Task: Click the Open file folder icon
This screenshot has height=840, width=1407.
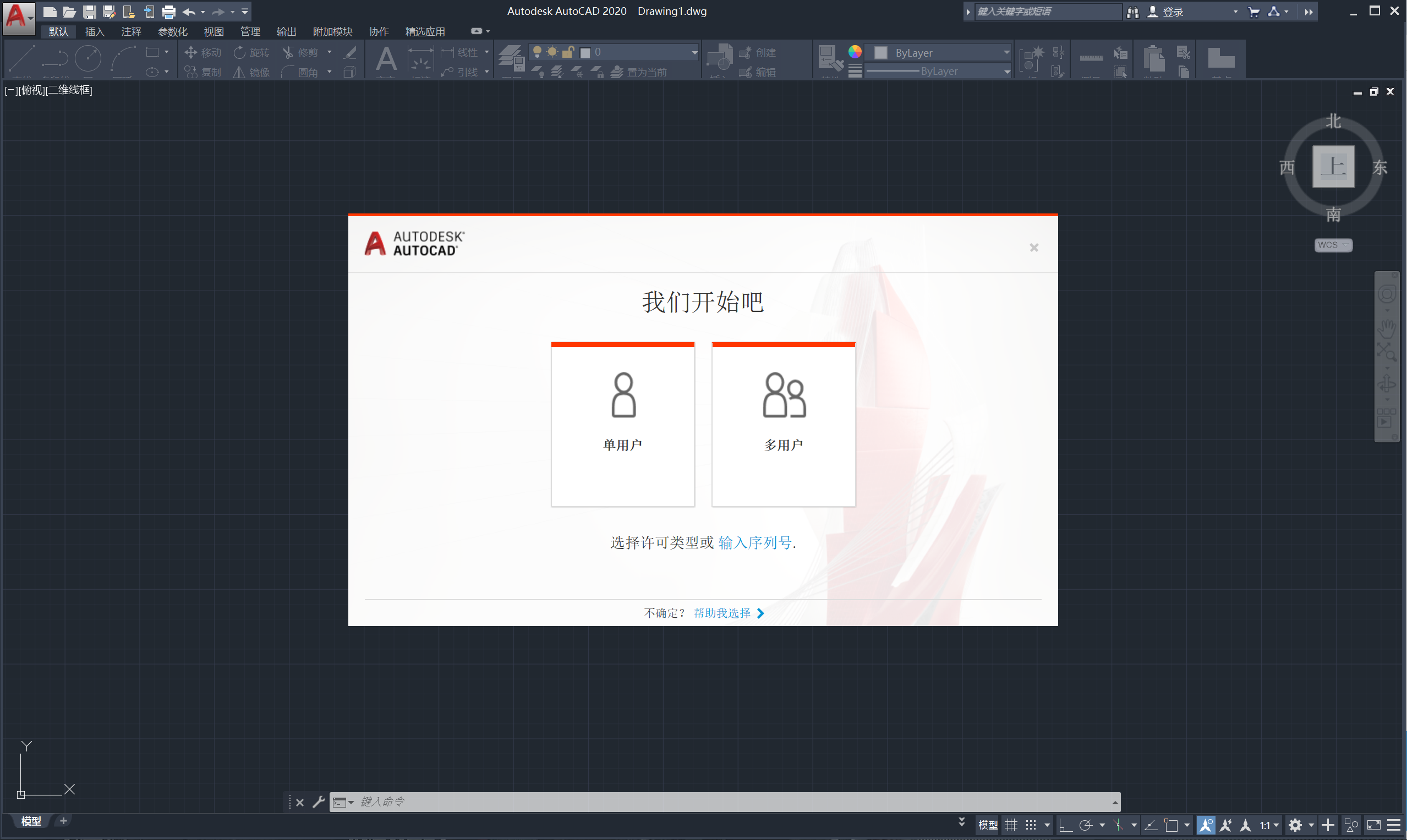Action: pyautogui.click(x=69, y=12)
